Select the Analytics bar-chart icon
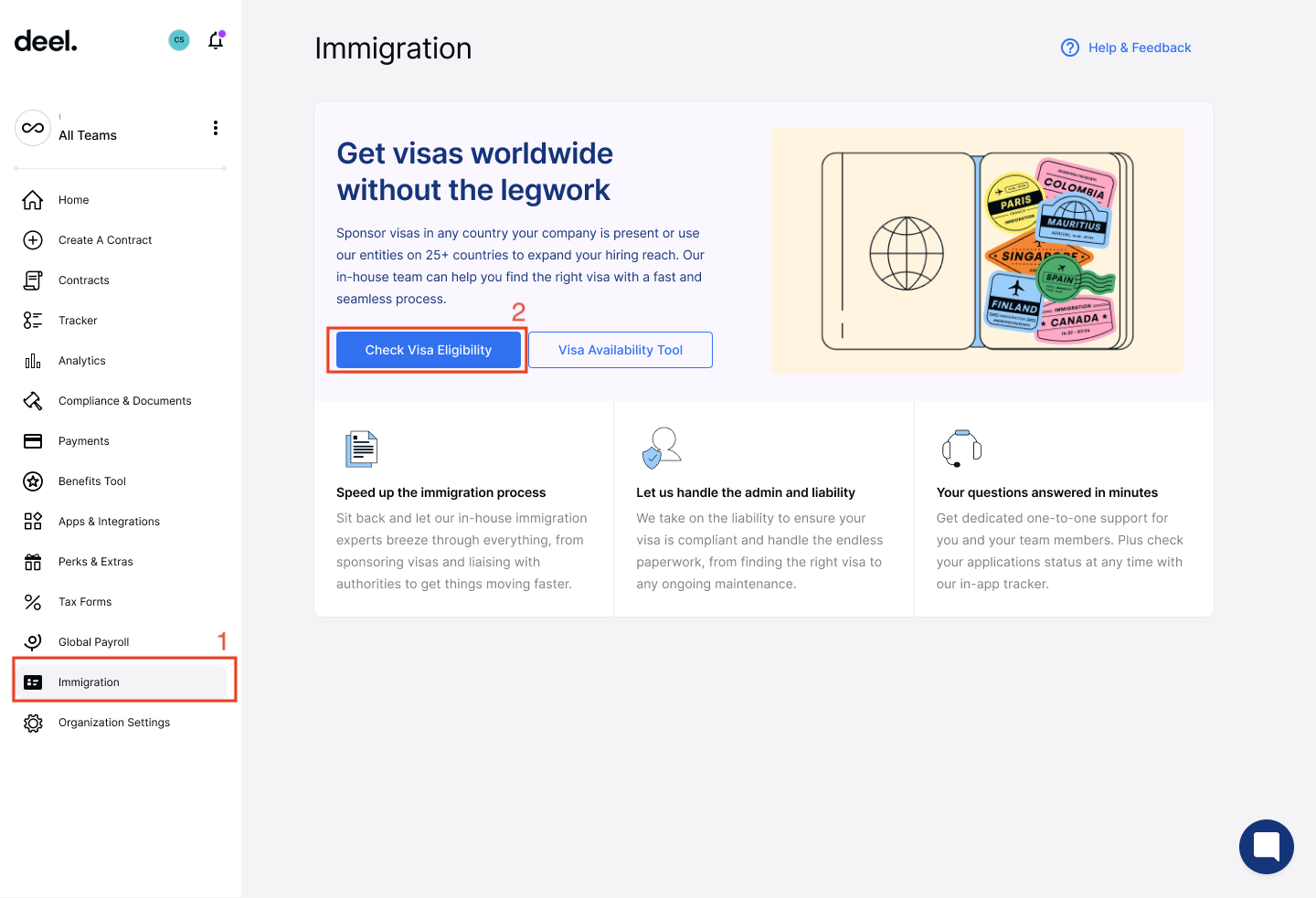Viewport: 1316px width, 898px height. [x=33, y=360]
